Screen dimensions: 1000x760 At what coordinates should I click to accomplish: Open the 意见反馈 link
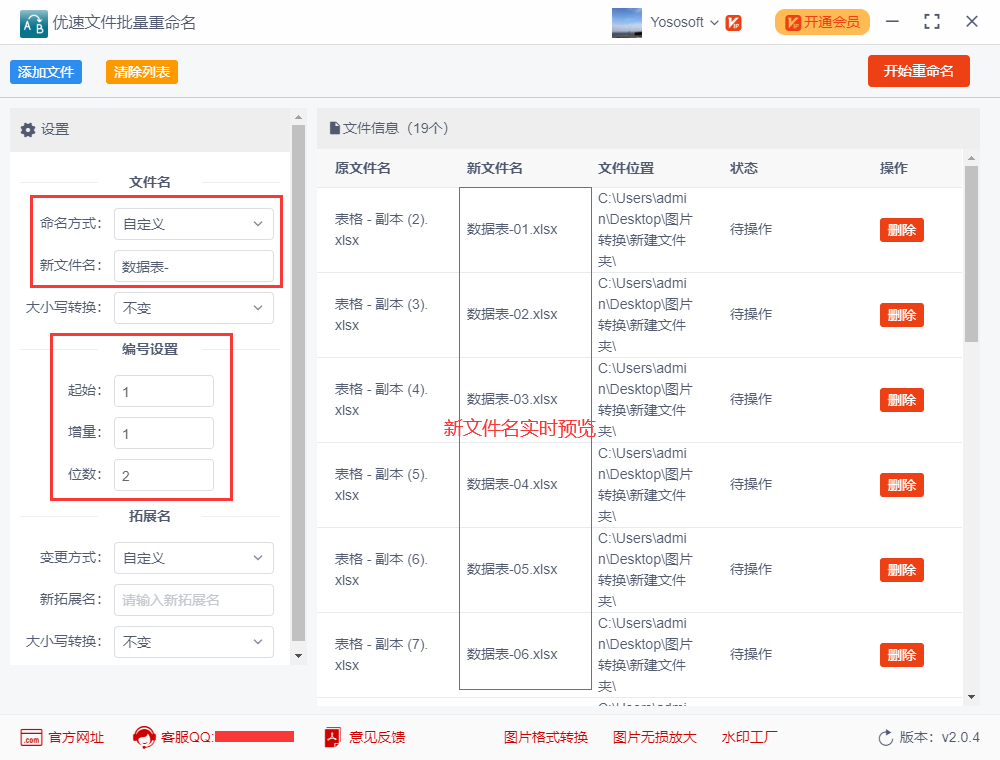(377, 738)
